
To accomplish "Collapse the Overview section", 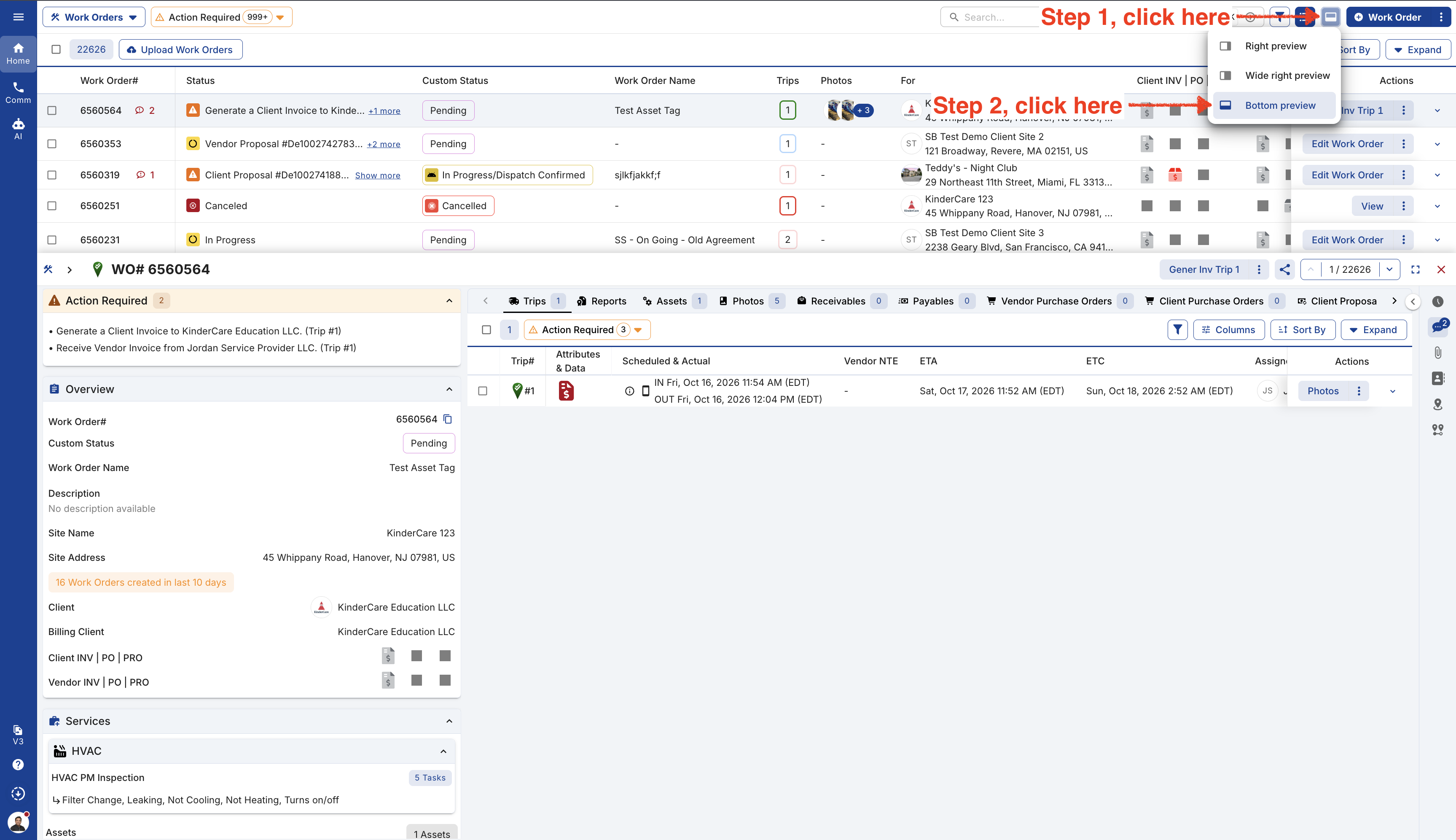I will point(449,389).
